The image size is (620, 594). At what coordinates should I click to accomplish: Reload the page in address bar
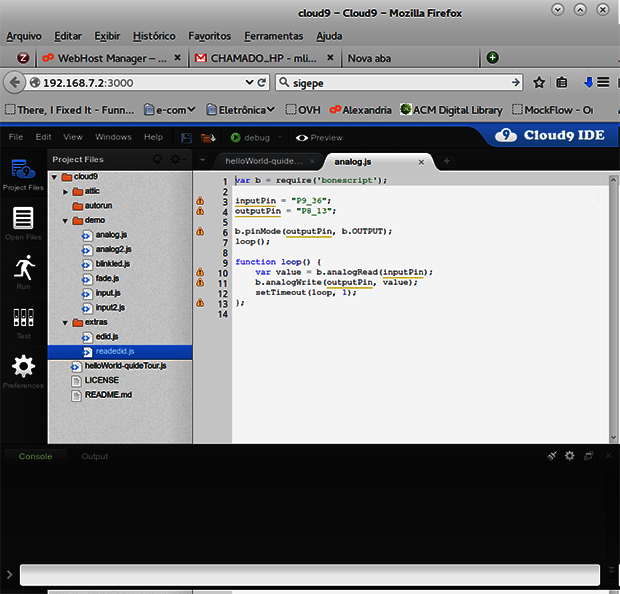click(x=262, y=83)
